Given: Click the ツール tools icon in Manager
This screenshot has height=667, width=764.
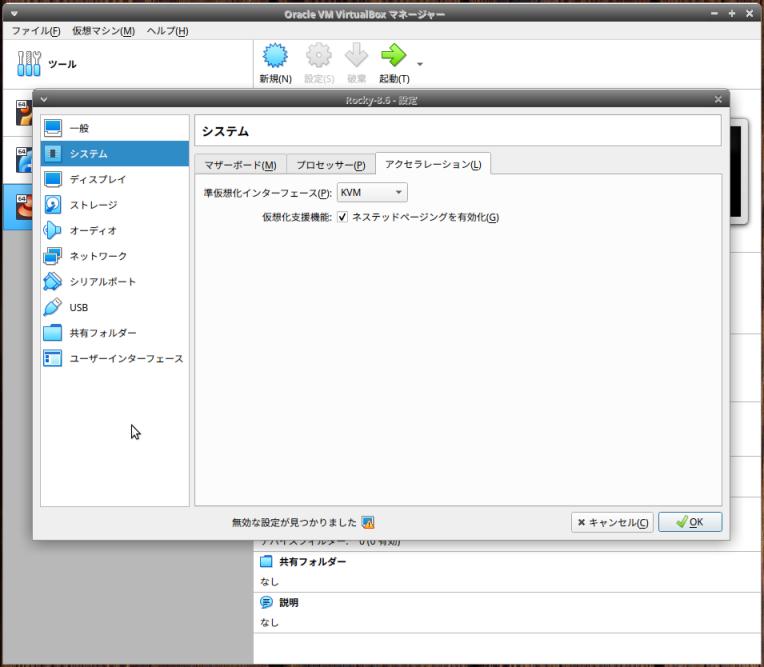Looking at the screenshot, I should (x=29, y=64).
